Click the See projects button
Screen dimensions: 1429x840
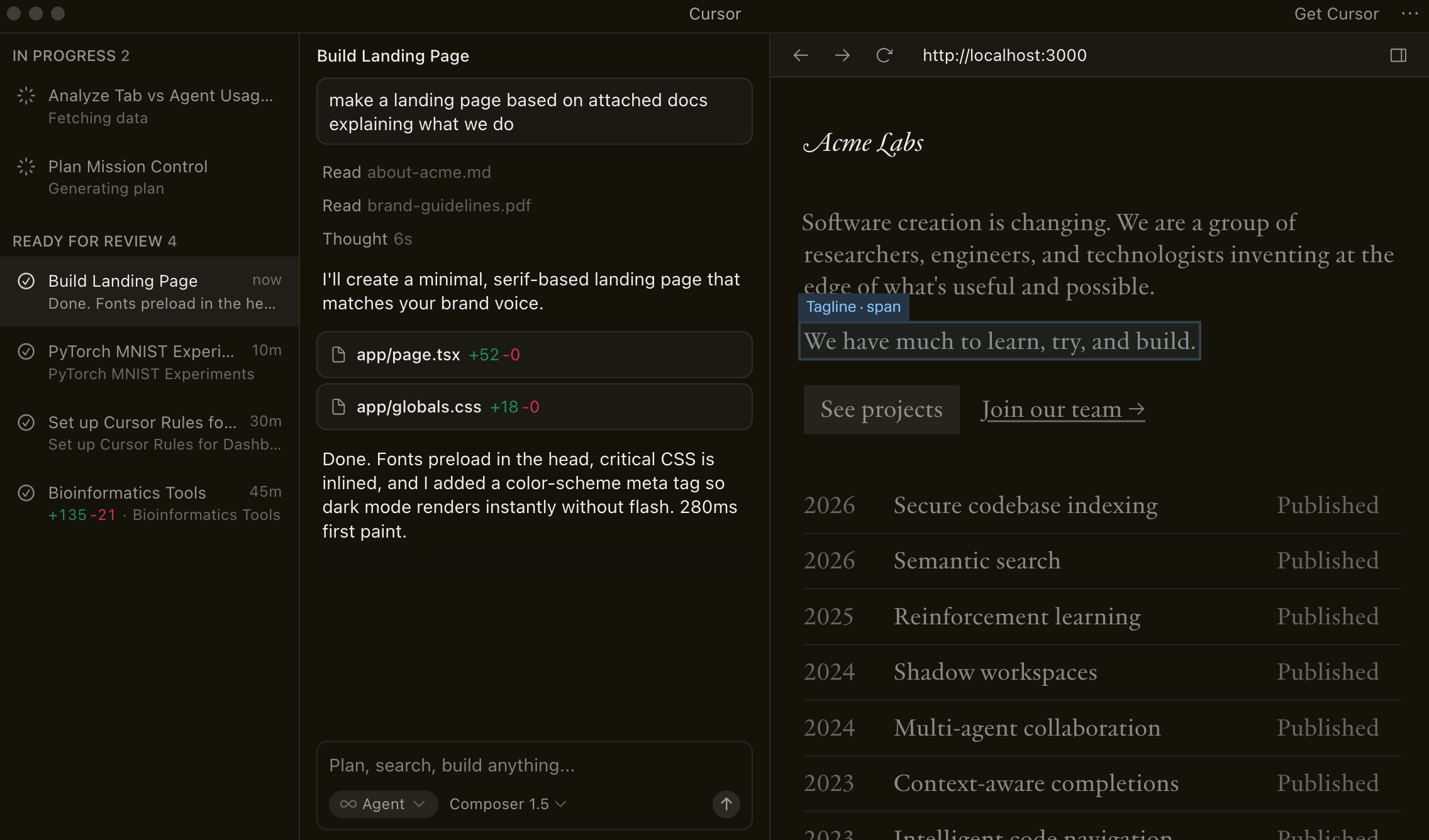[x=881, y=409]
